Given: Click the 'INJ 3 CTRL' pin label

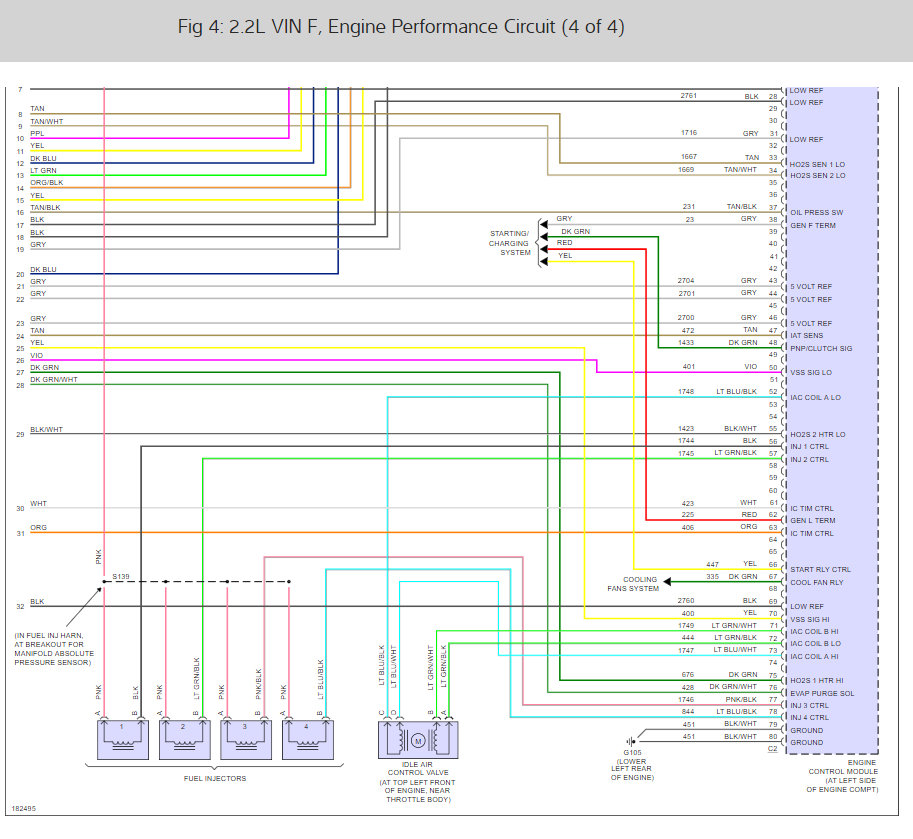Looking at the screenshot, I should pyautogui.click(x=809, y=705).
